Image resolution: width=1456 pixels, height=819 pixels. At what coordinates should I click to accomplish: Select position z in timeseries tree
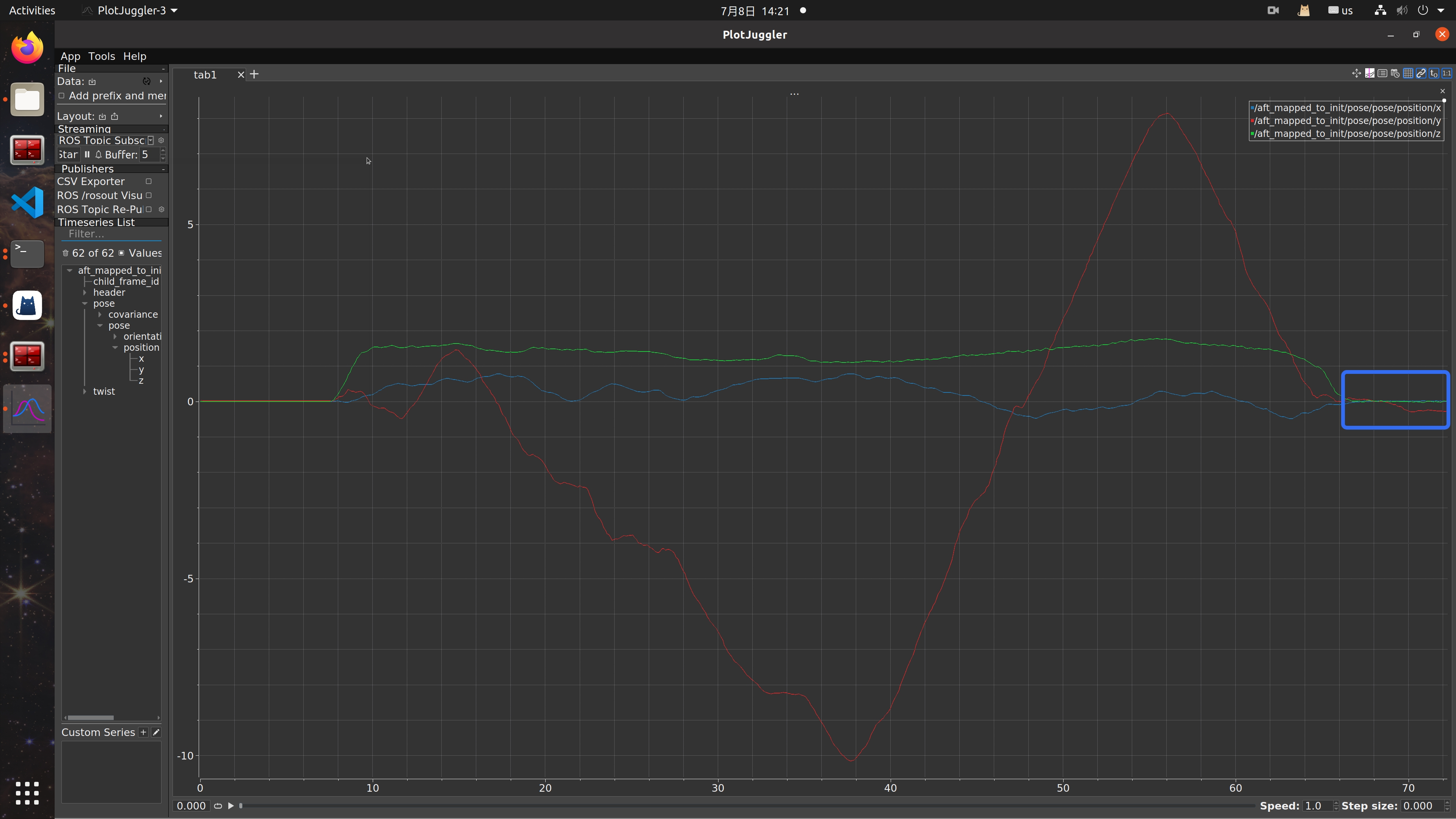click(x=141, y=381)
